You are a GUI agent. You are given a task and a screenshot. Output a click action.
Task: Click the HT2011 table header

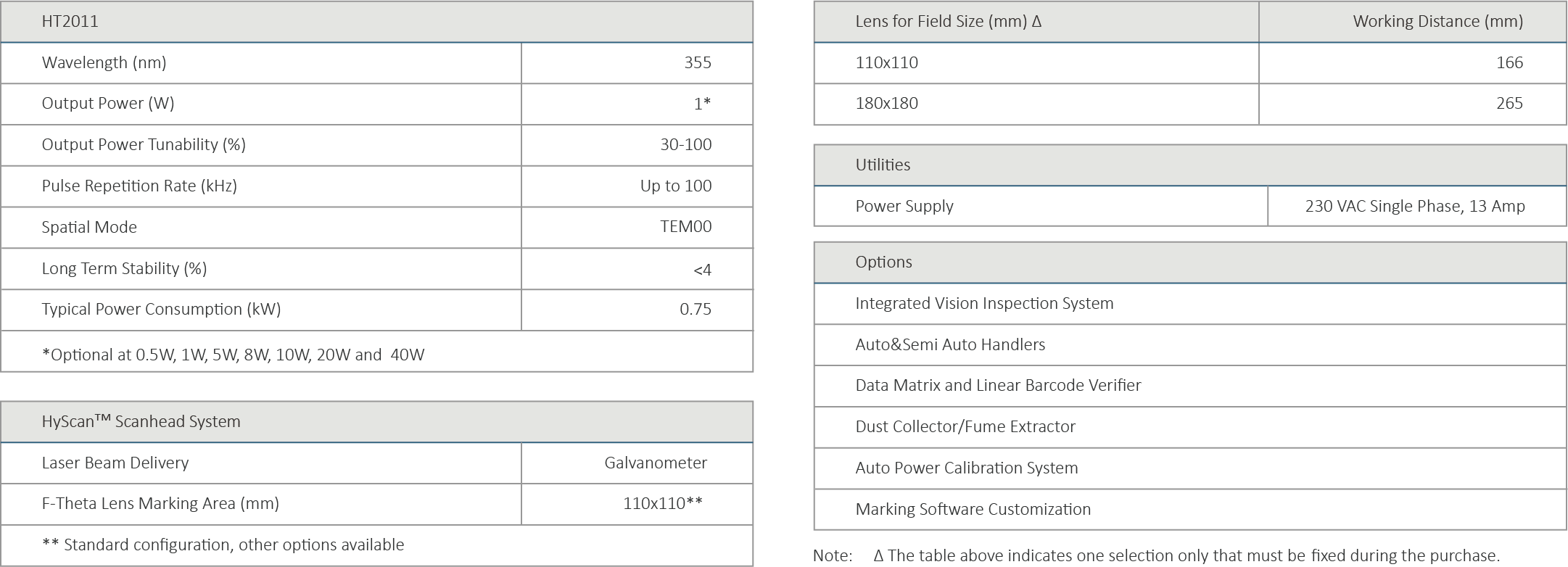tap(70, 21)
